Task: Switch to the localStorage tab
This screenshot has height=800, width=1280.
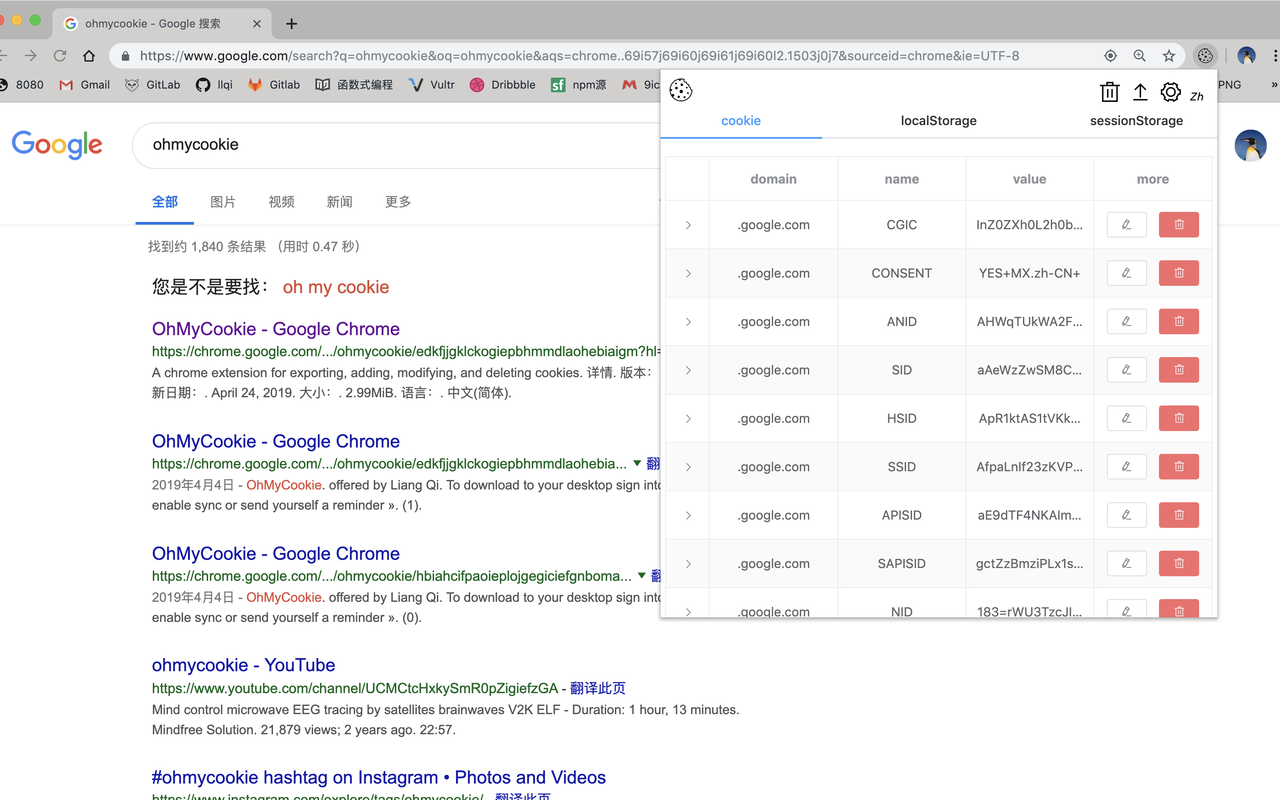Action: coord(938,120)
